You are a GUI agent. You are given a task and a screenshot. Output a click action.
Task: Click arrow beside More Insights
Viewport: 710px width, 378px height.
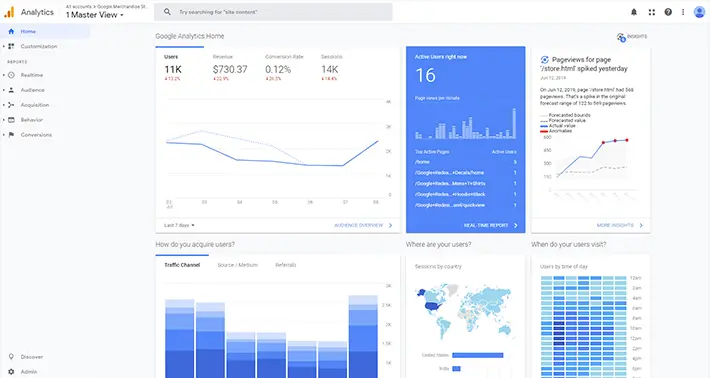click(x=641, y=225)
